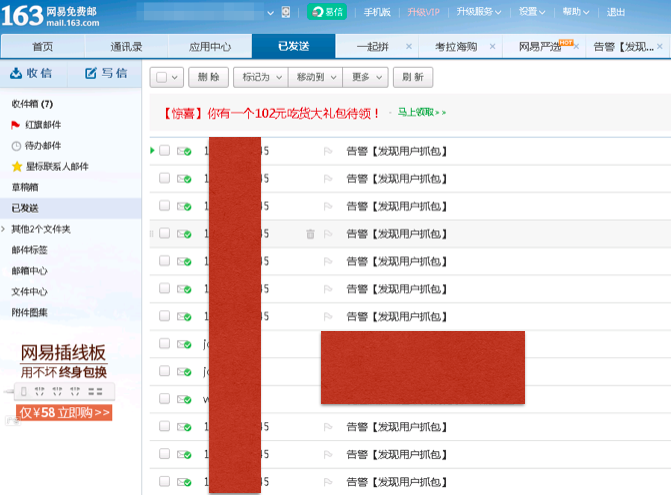Image resolution: width=671 pixels, height=495 pixels.
Task: Click the 写信 compose button
Action: [x=106, y=73]
